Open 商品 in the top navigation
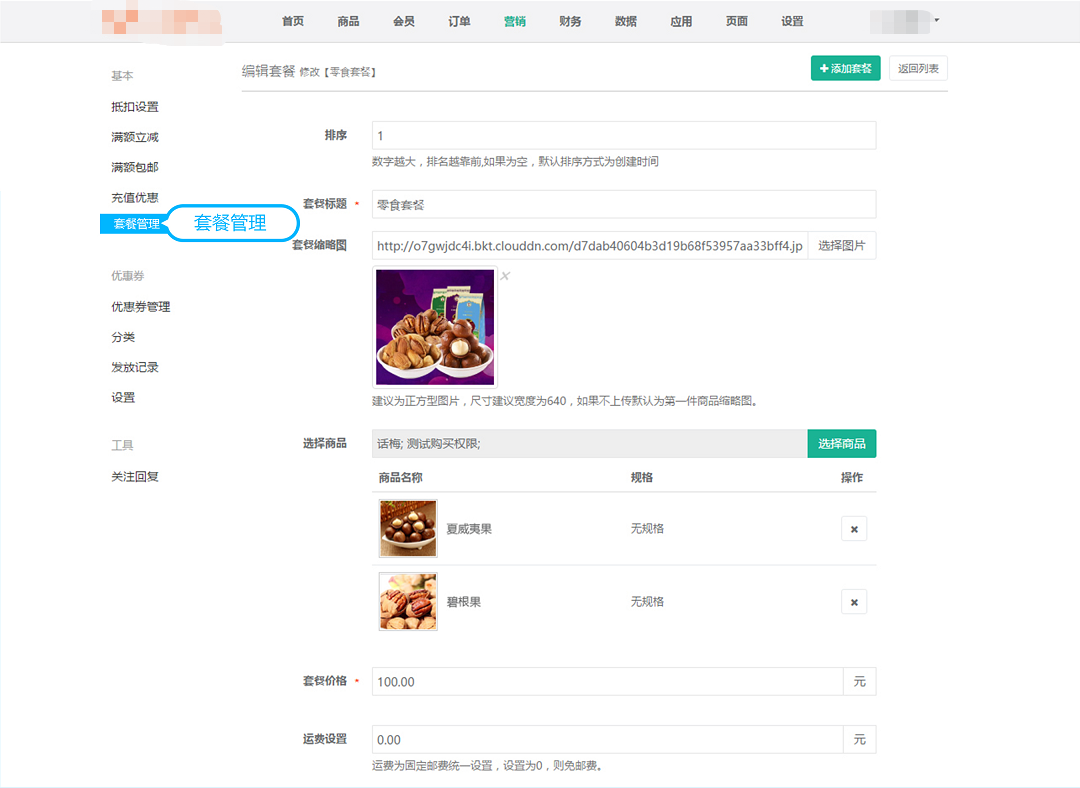 coord(349,21)
